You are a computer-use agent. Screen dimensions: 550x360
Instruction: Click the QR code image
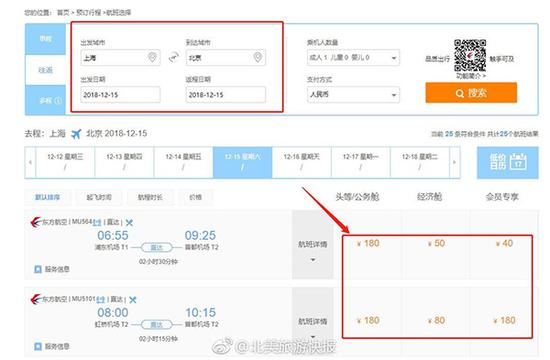(470, 55)
